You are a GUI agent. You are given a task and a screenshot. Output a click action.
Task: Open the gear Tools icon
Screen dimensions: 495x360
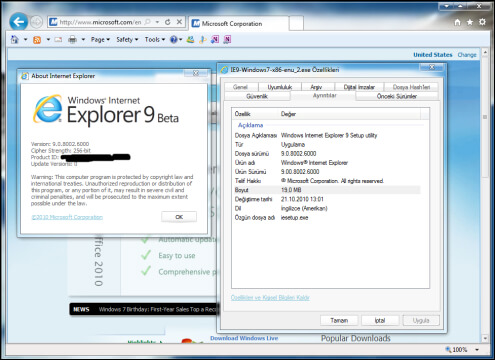click(482, 22)
